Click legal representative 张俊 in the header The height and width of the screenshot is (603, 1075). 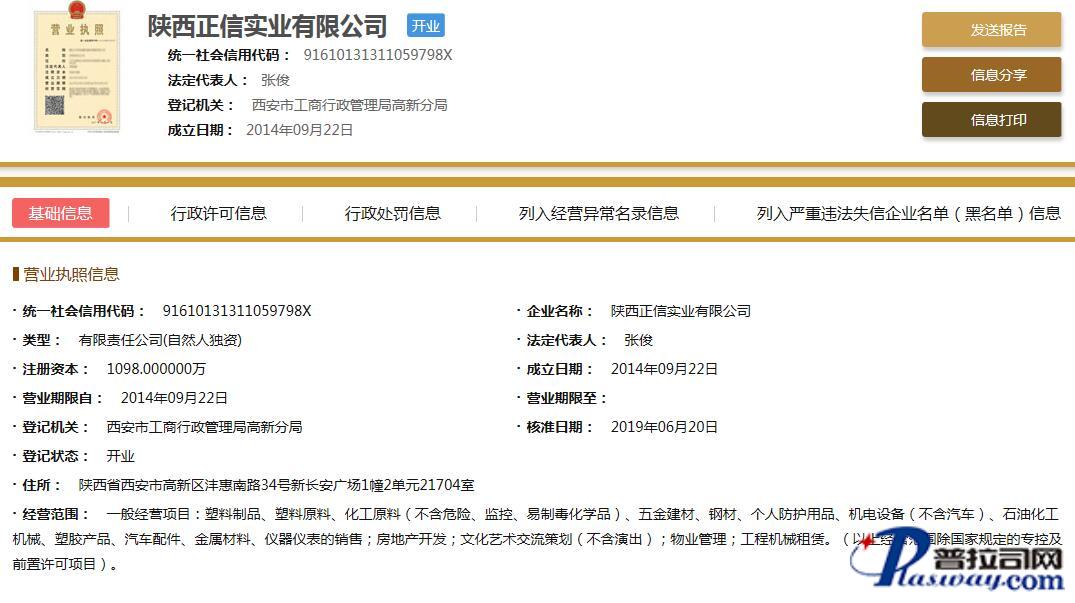tap(275, 80)
